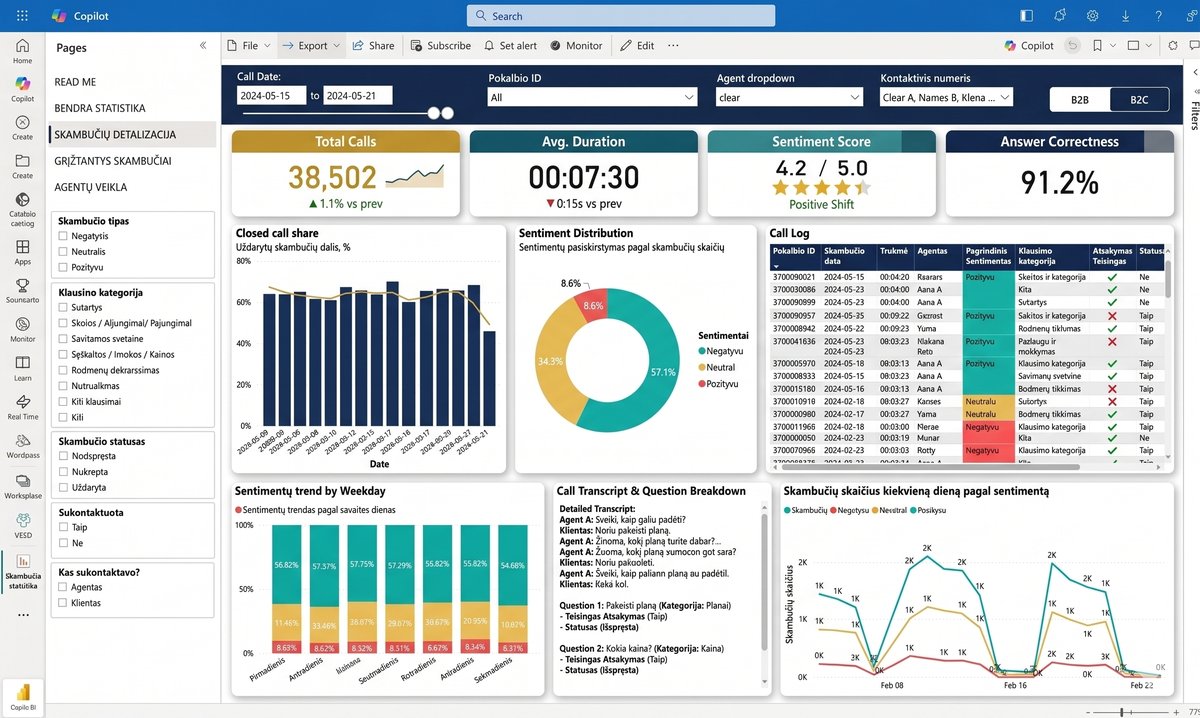
Task: Open settings gear in the header
Action: pyautogui.click(x=1092, y=16)
